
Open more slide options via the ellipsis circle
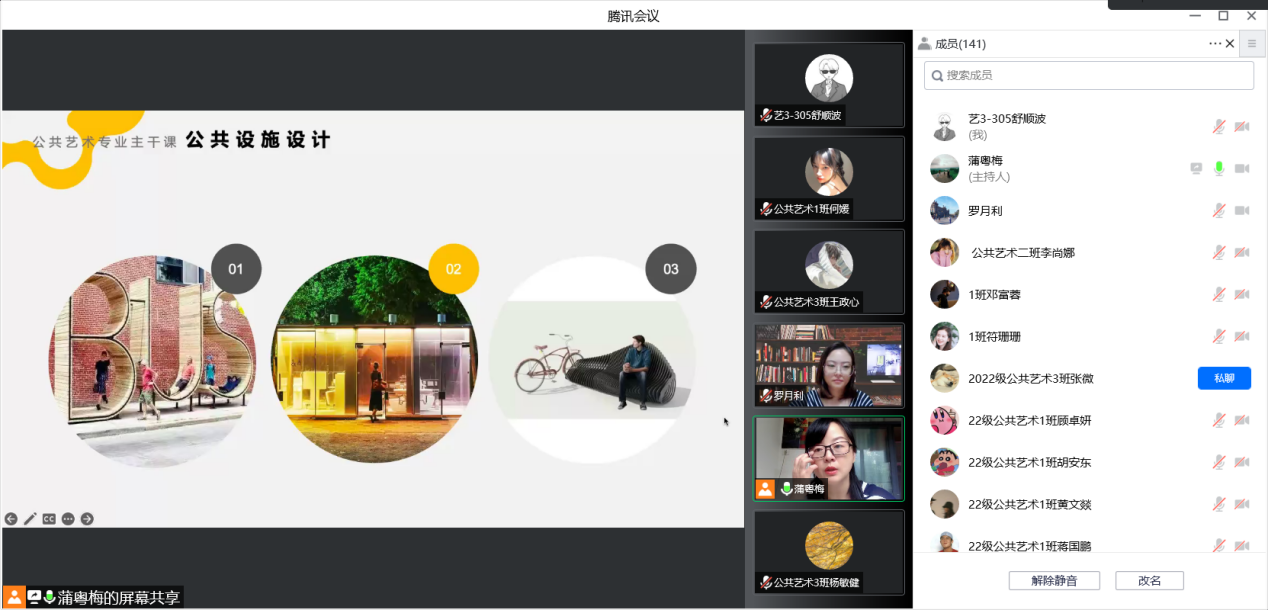(x=68, y=518)
